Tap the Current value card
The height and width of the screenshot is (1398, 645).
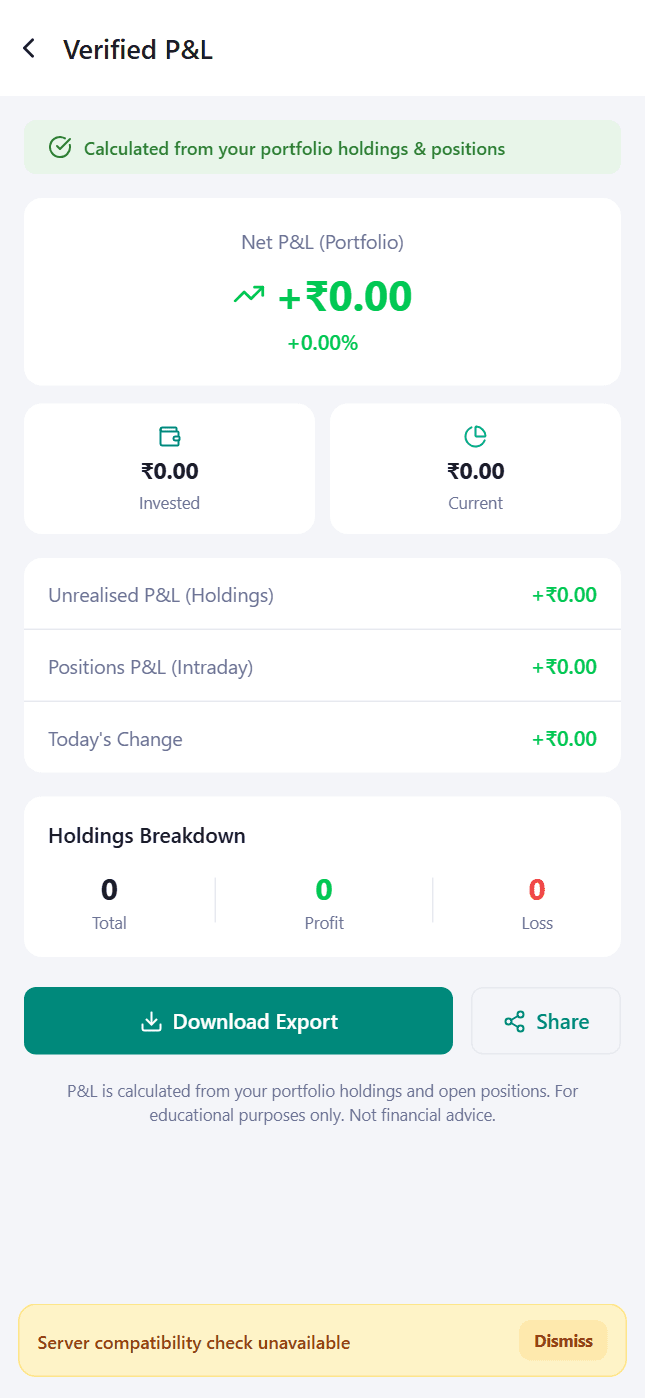[x=475, y=469]
